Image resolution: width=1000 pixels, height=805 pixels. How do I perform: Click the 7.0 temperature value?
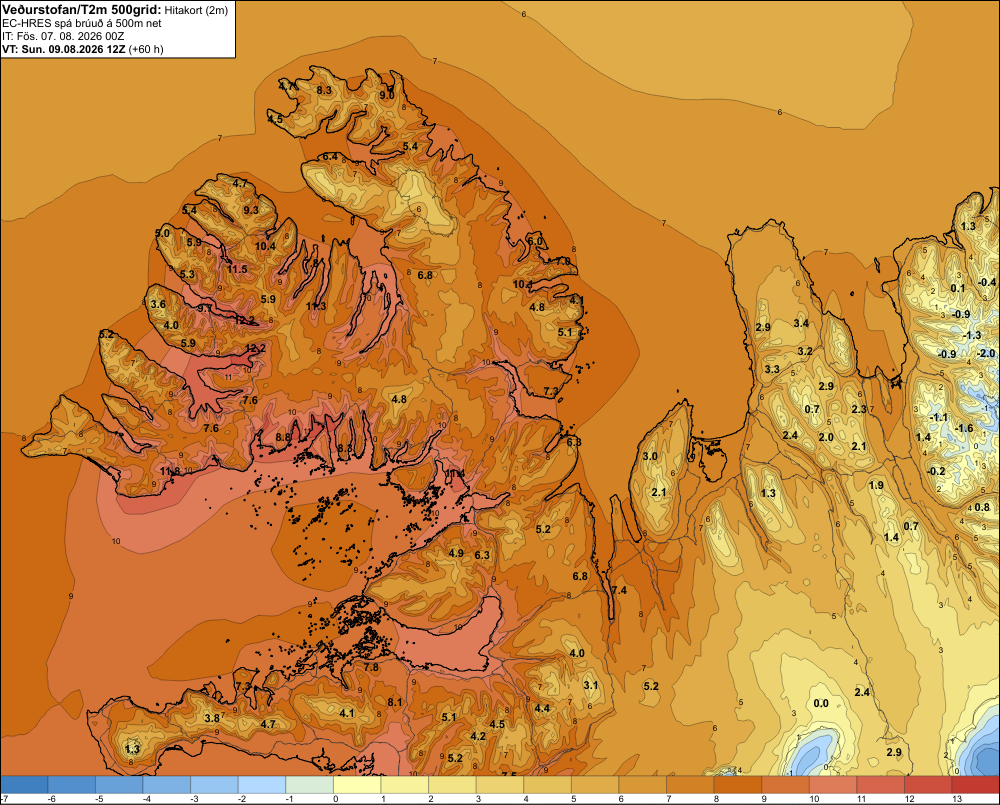(563, 261)
